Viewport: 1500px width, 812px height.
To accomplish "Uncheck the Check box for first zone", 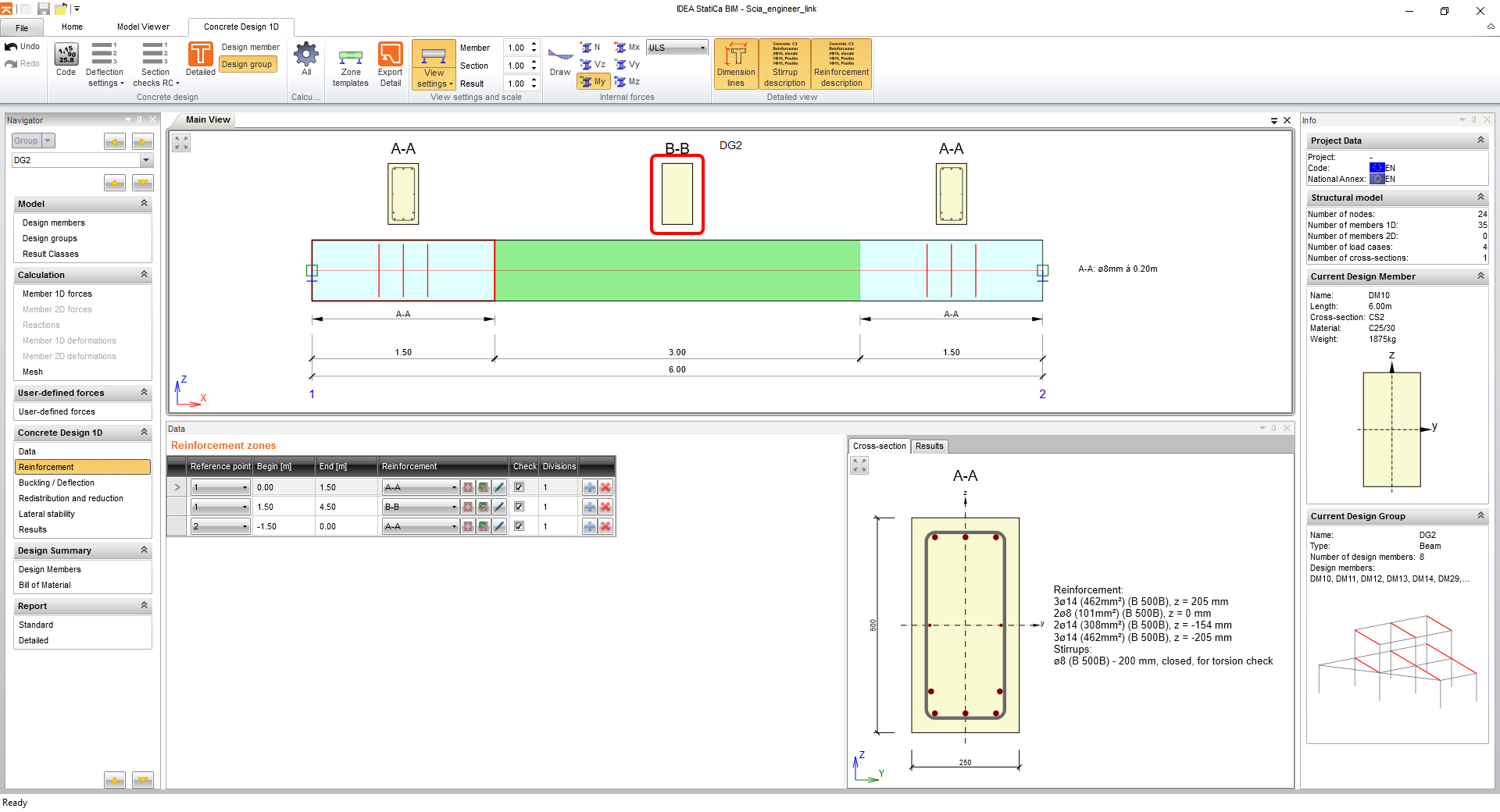I will pos(520,487).
